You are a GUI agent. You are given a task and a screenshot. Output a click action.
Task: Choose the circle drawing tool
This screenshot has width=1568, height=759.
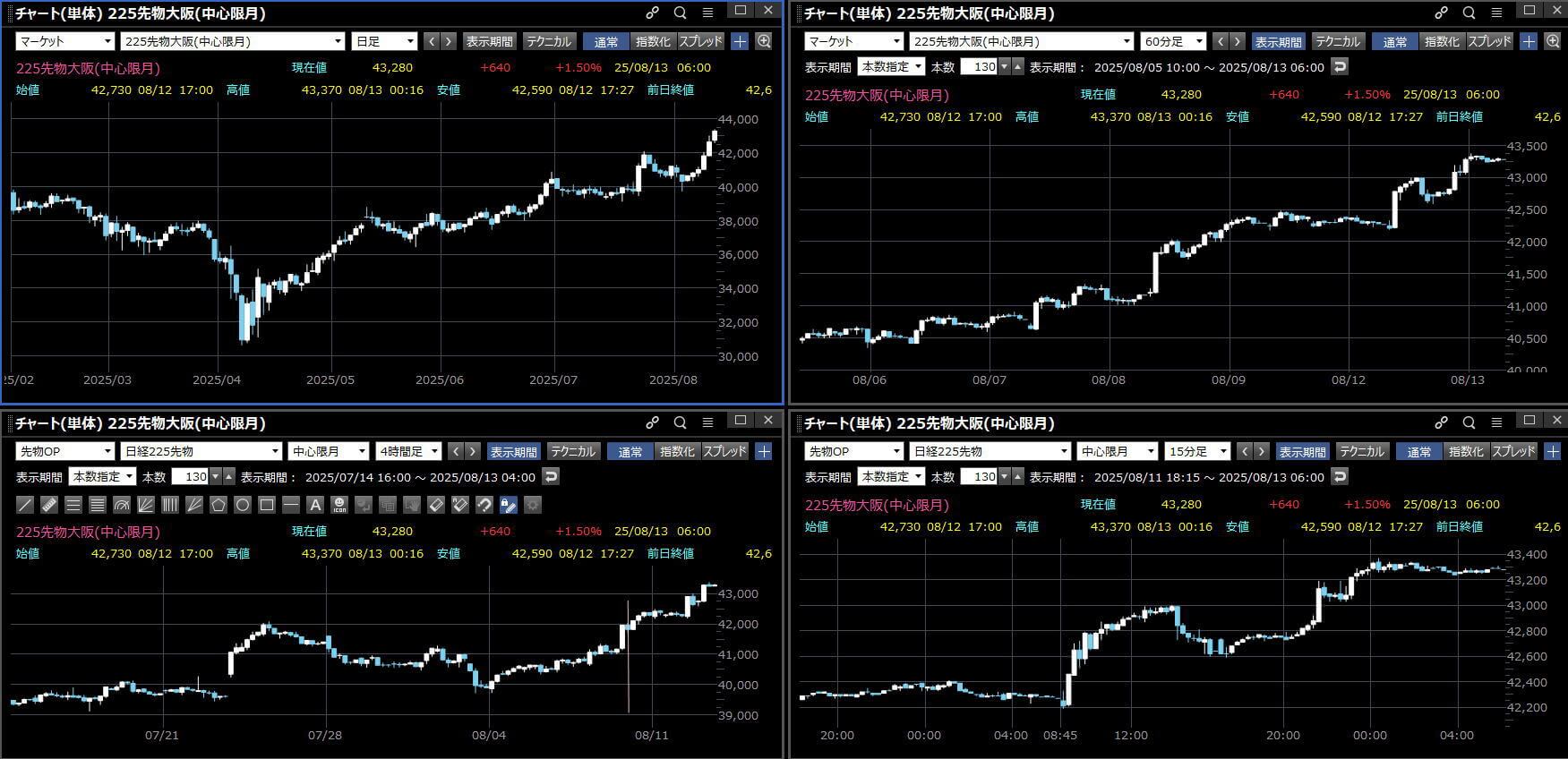pos(243,505)
